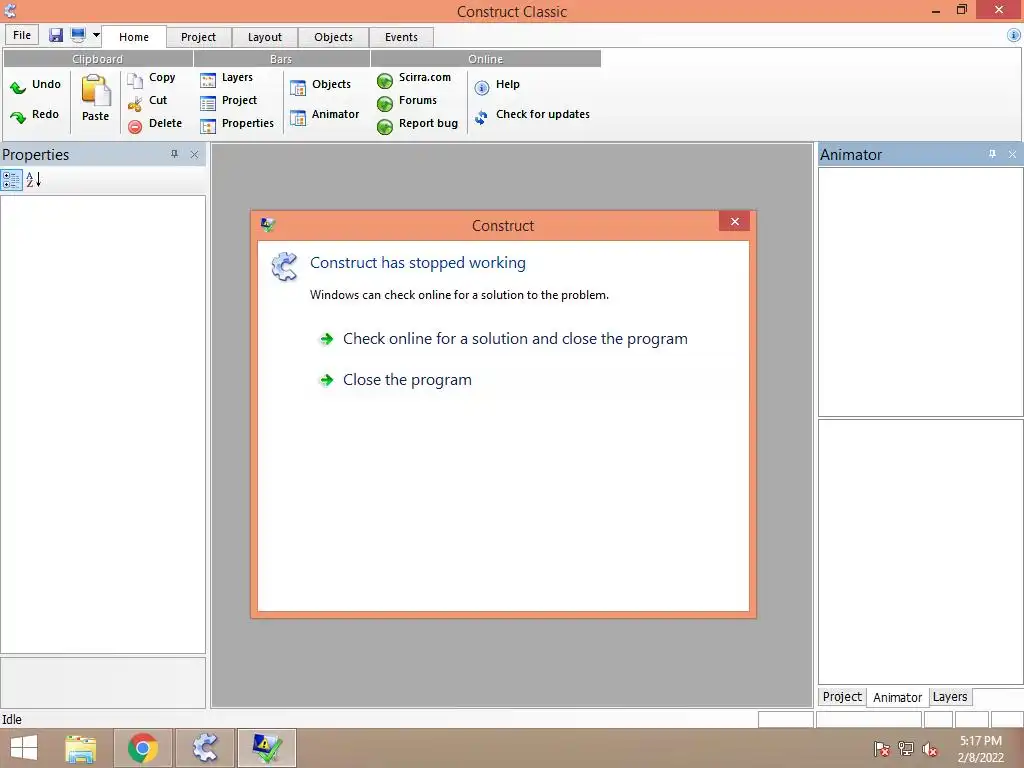The height and width of the screenshot is (768, 1024).
Task: Show the Properties bar from ribbon
Action: click(x=236, y=123)
